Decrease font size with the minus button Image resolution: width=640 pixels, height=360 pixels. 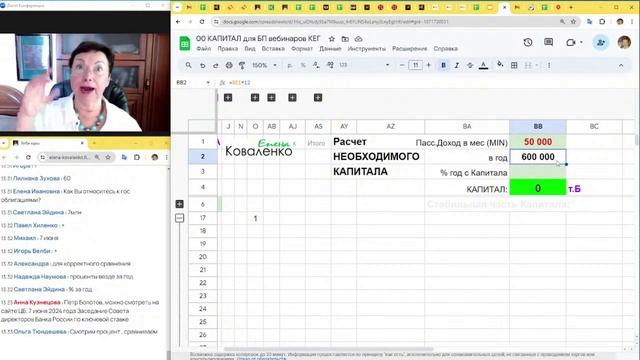[x=402, y=65]
